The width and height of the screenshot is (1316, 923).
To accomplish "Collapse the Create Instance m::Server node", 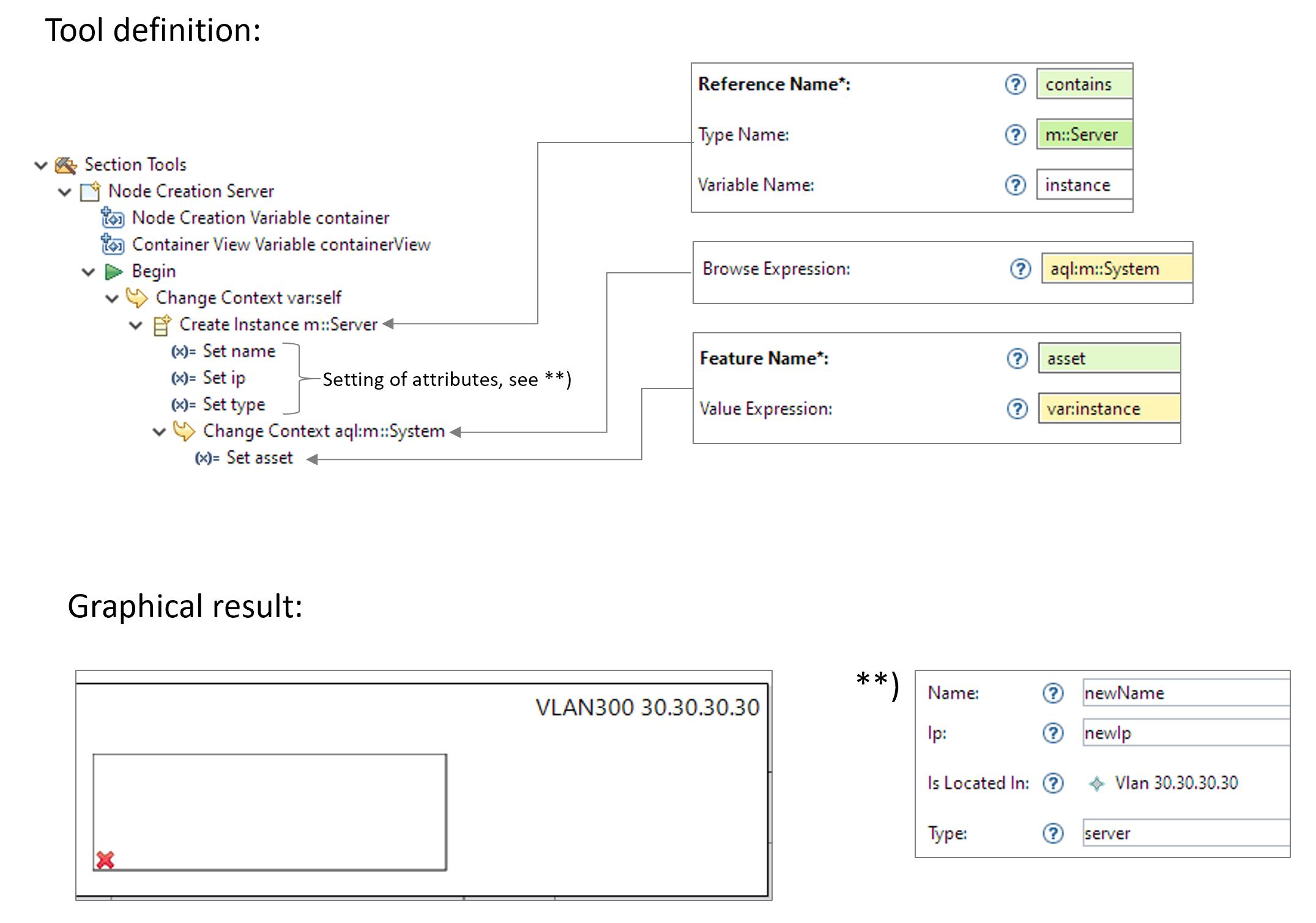I will pyautogui.click(x=136, y=325).
